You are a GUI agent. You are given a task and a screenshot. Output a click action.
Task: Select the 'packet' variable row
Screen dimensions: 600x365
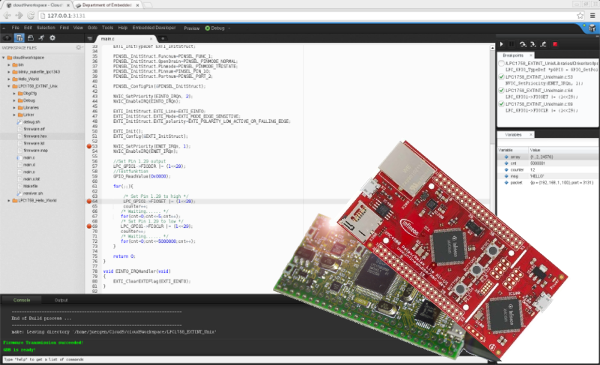click(x=548, y=183)
